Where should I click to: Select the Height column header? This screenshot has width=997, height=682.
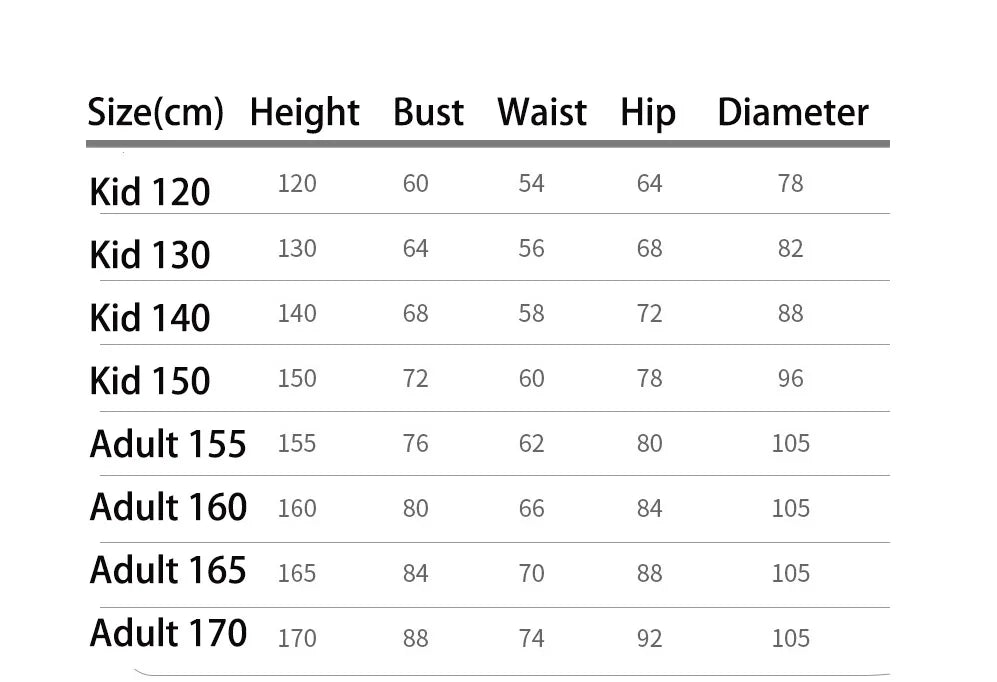pyautogui.click(x=304, y=112)
